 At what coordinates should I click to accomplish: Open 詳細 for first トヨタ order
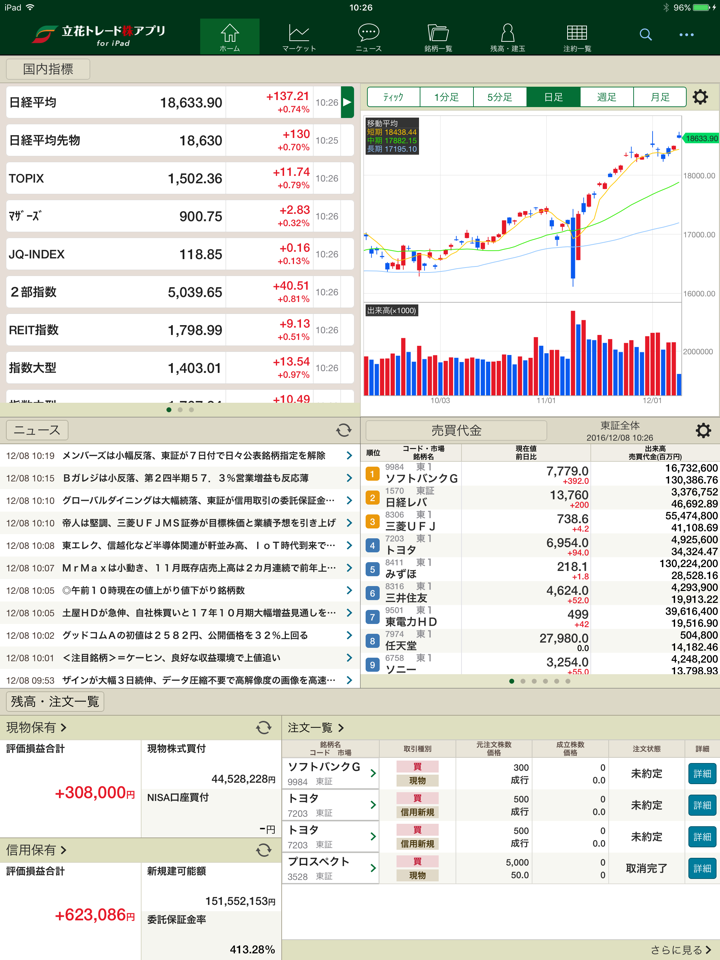[x=702, y=805]
